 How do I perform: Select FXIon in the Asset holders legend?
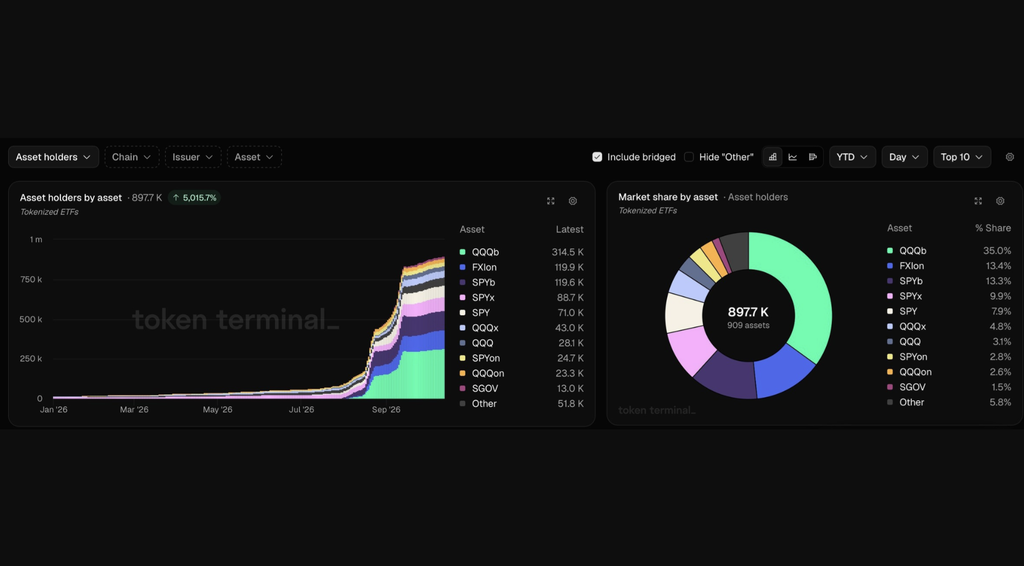484,268
